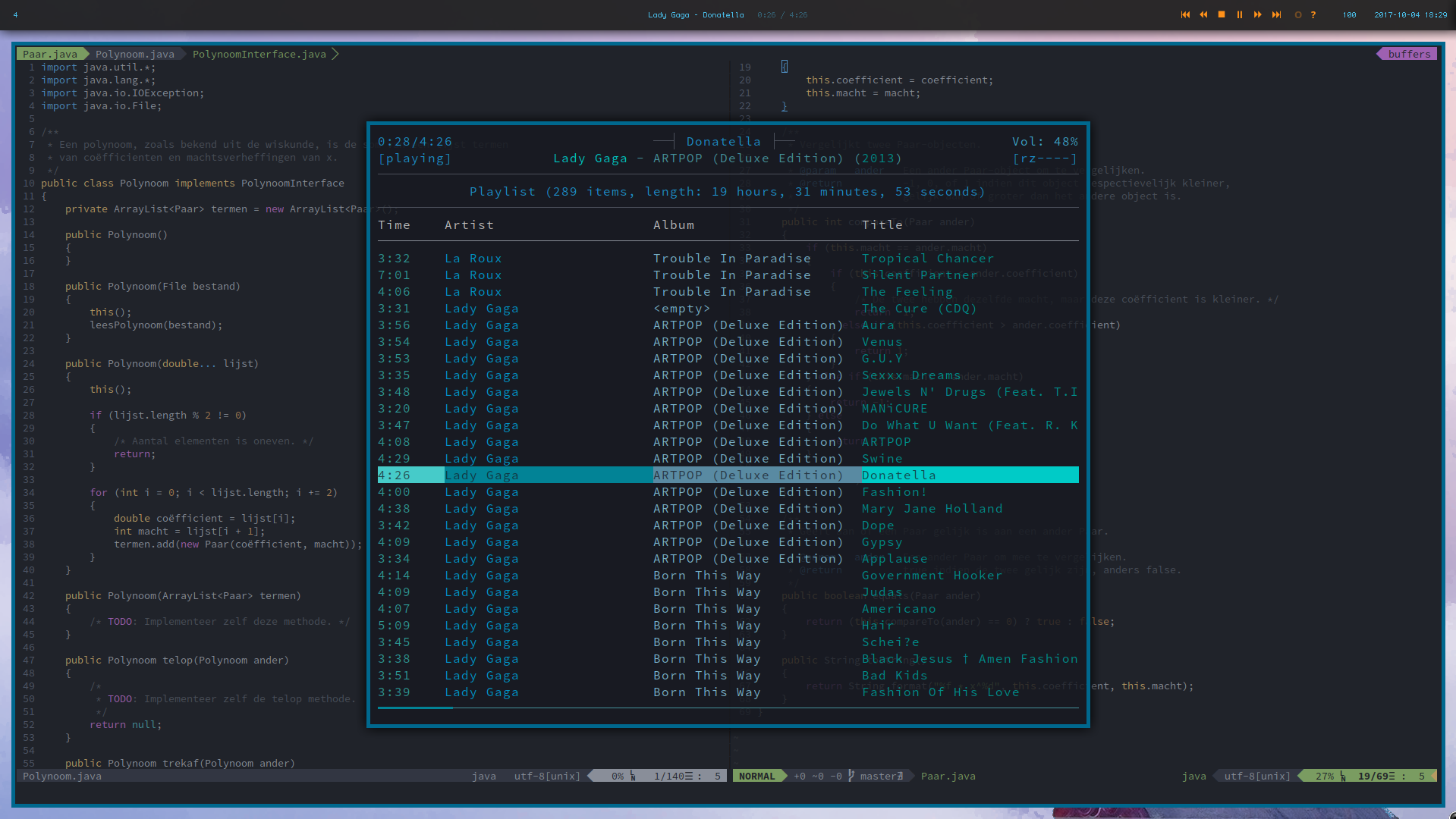
Task: Select the song Applause in playlist
Action: [x=895, y=559]
